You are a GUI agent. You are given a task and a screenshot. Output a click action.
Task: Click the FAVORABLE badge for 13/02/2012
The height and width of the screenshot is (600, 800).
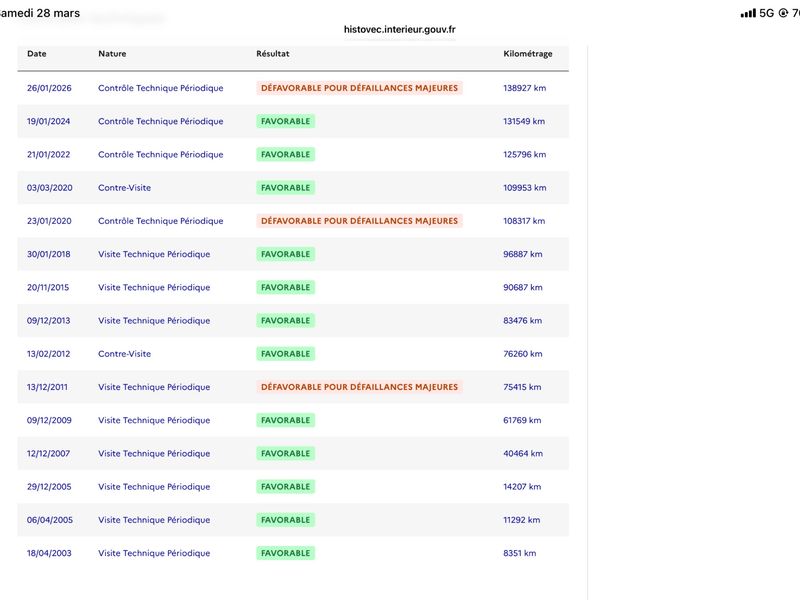[285, 353]
